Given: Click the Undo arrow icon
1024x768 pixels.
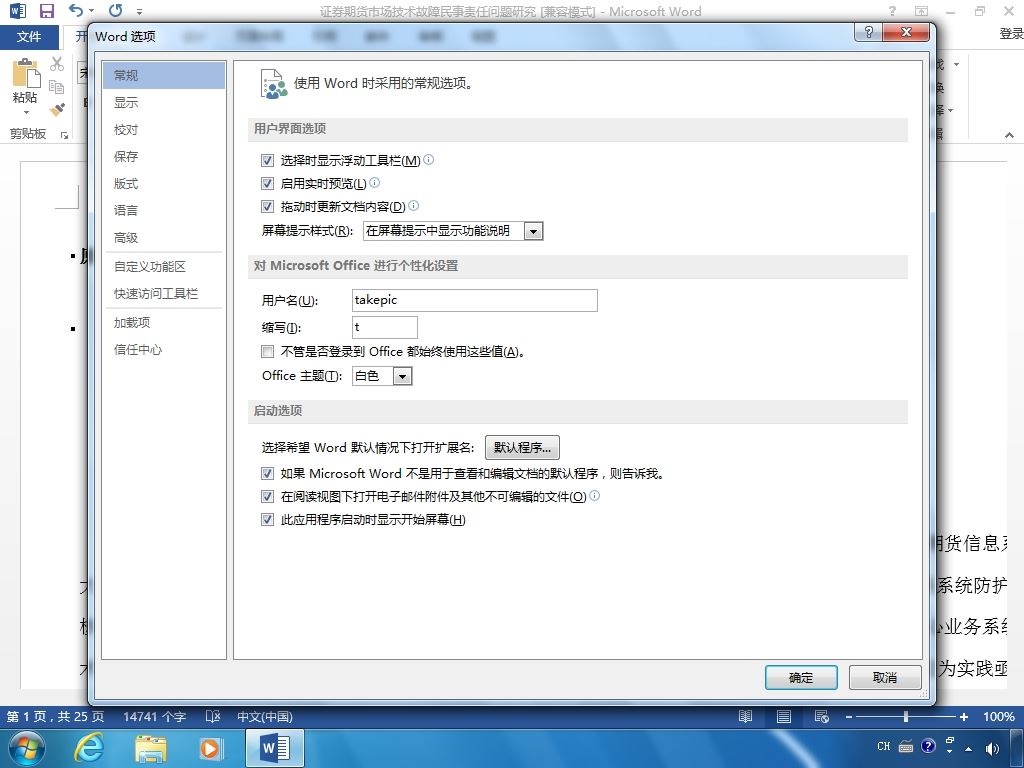Looking at the screenshot, I should pyautogui.click(x=77, y=10).
